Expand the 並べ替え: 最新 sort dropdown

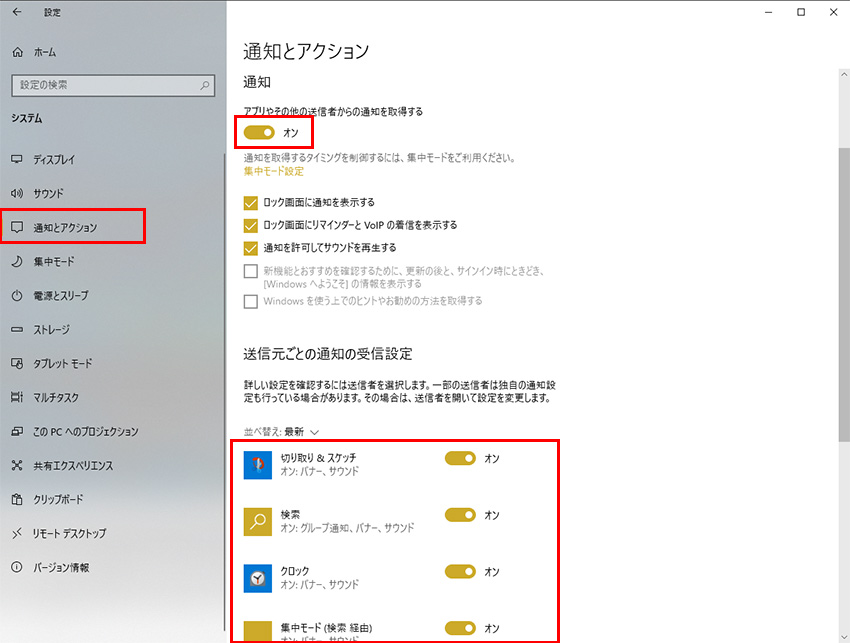(281, 432)
